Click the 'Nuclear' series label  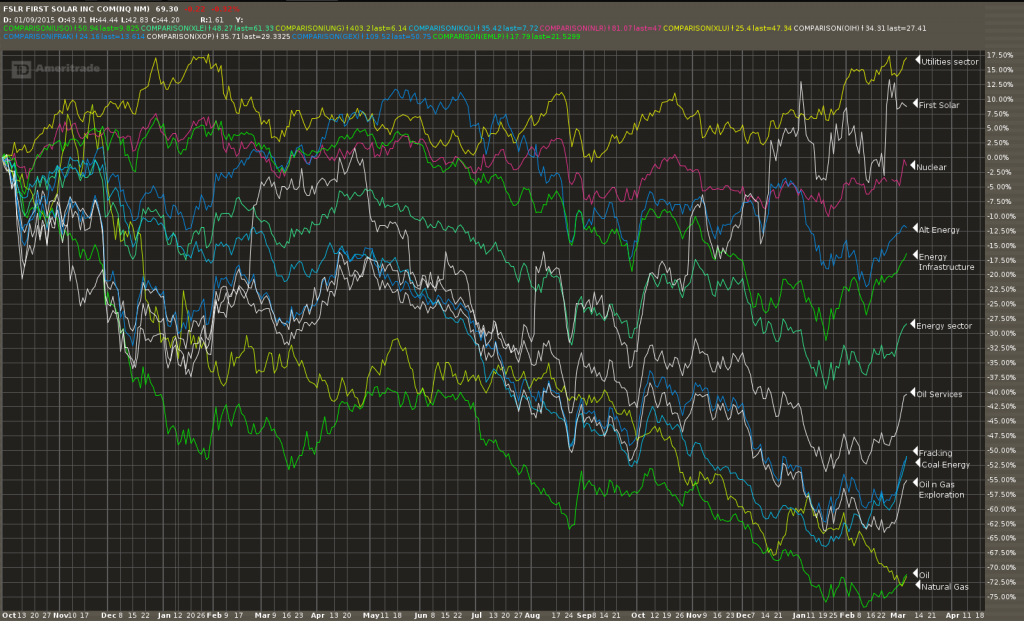pos(931,167)
